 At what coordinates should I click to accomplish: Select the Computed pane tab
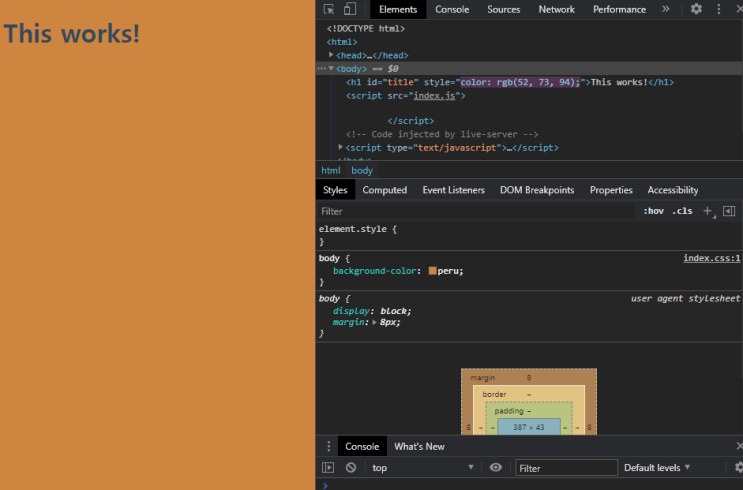(x=384, y=190)
